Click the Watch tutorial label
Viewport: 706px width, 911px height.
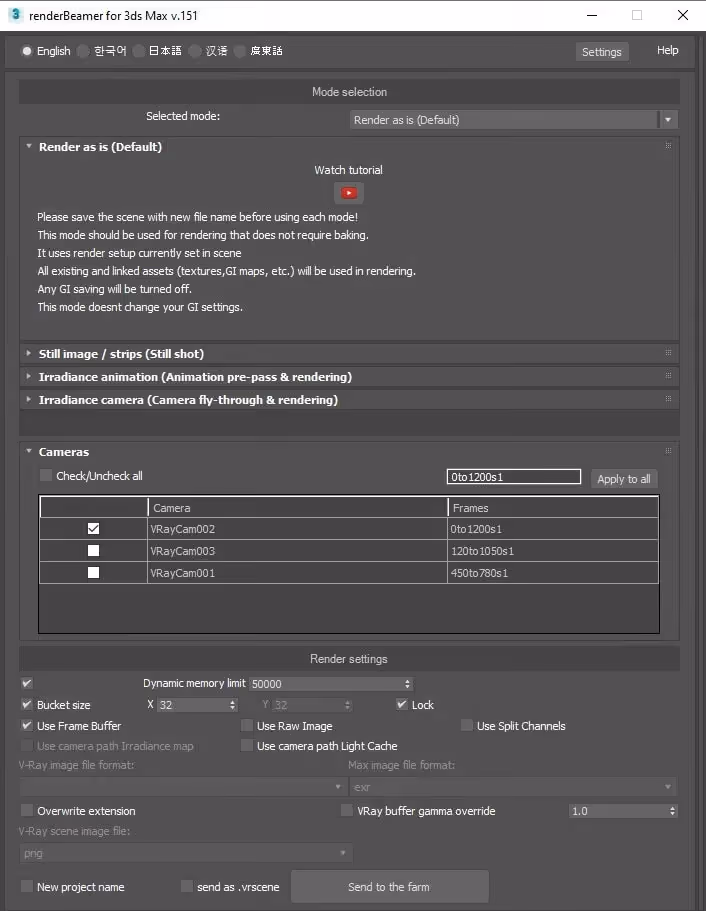click(x=349, y=170)
